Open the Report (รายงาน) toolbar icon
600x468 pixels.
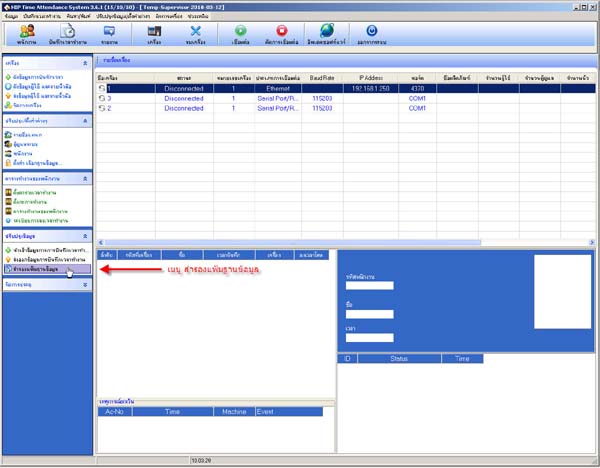(x=109, y=34)
